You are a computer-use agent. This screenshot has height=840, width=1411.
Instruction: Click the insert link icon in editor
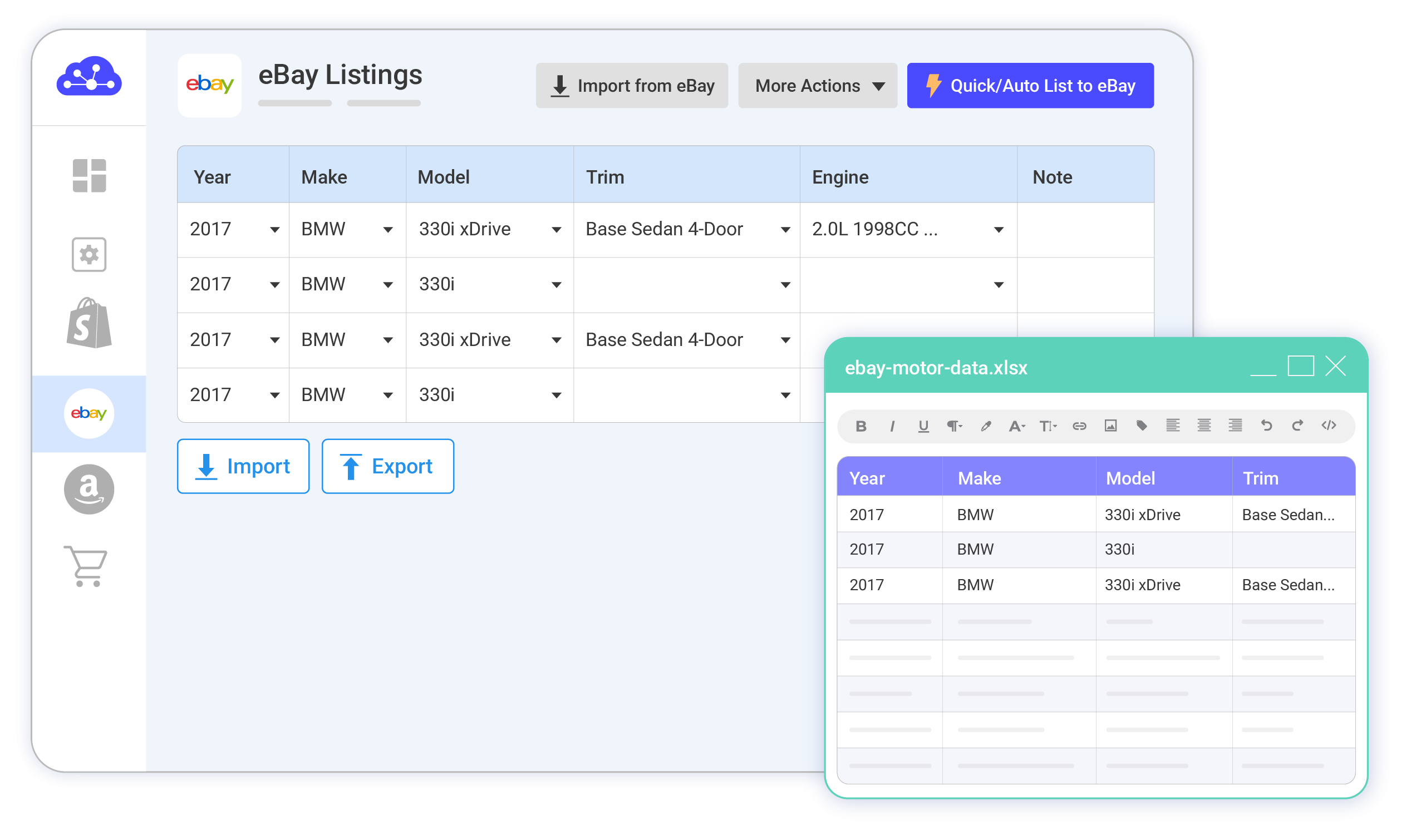[1080, 427]
